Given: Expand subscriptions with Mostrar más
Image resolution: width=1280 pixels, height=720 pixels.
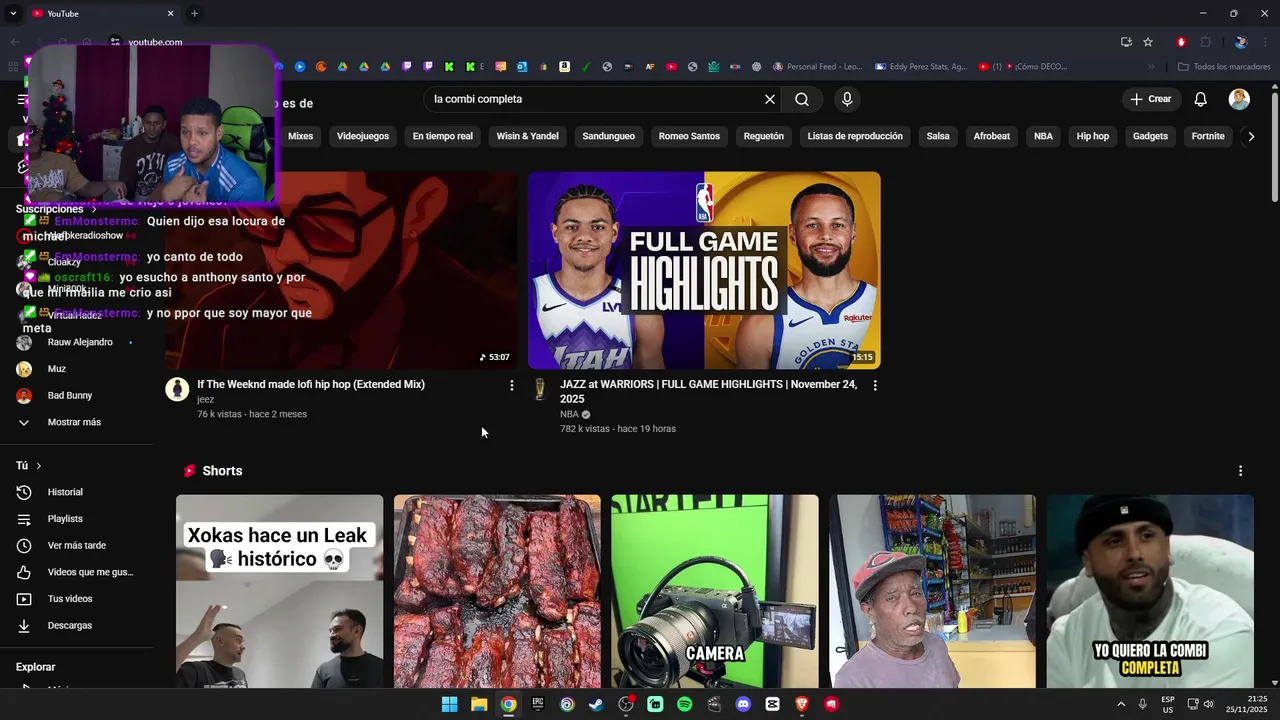Looking at the screenshot, I should (x=75, y=422).
